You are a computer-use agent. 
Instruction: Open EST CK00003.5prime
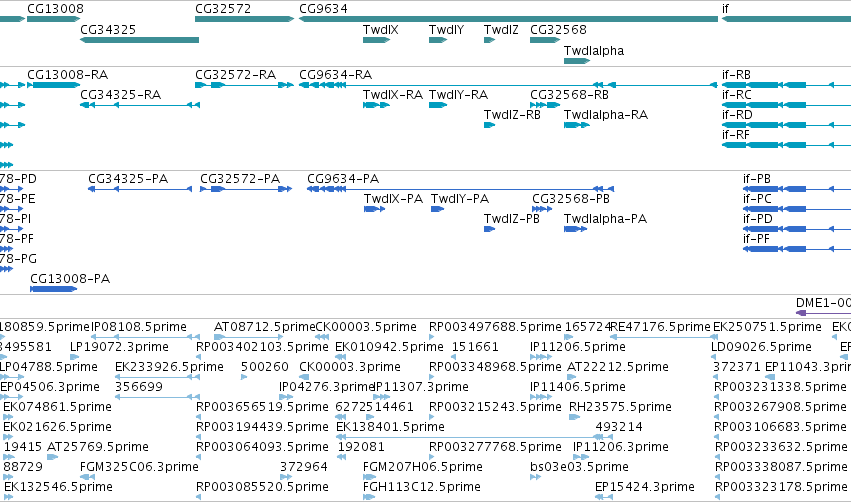click(322, 337)
